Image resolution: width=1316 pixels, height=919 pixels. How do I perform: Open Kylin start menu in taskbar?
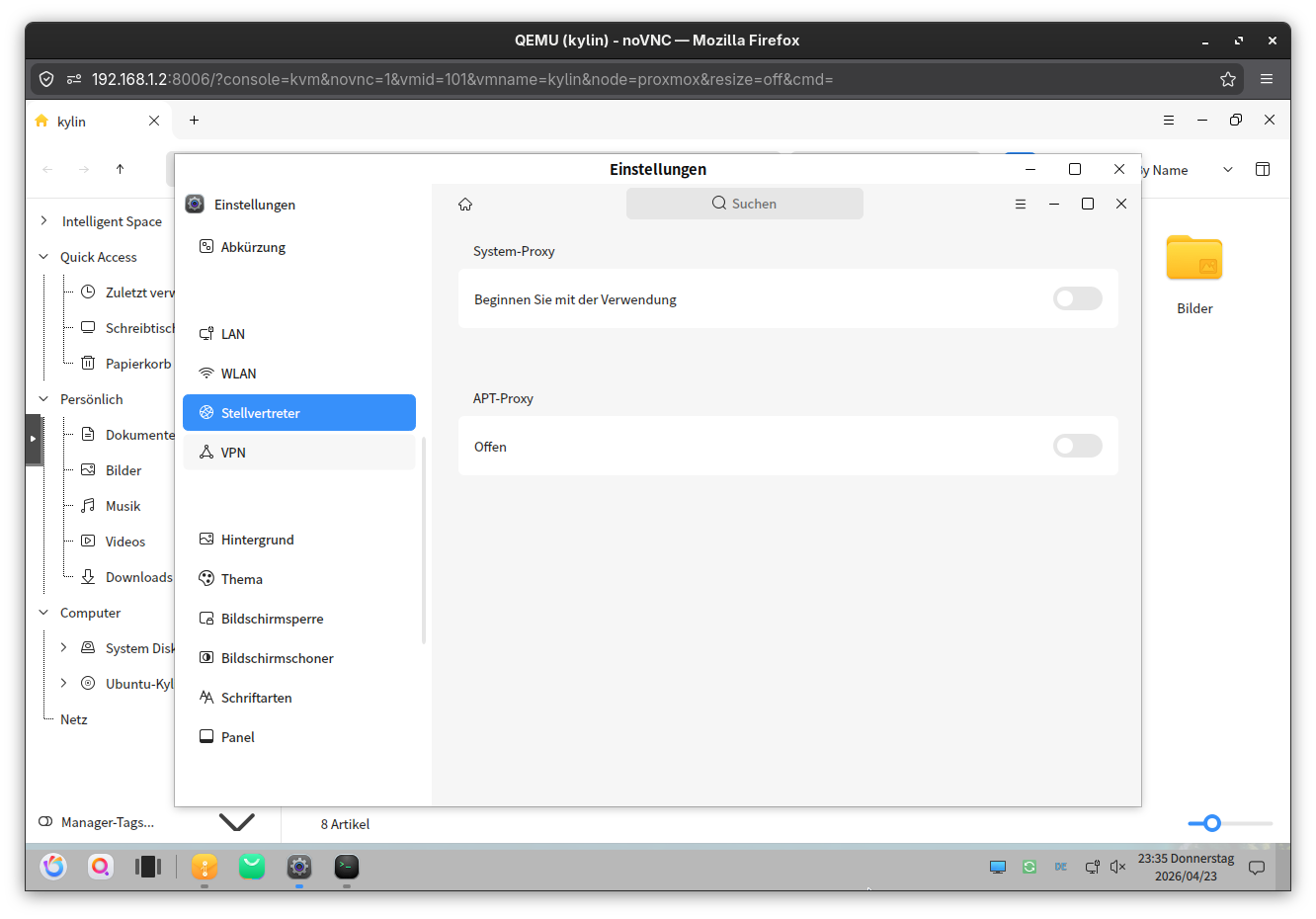(53, 867)
